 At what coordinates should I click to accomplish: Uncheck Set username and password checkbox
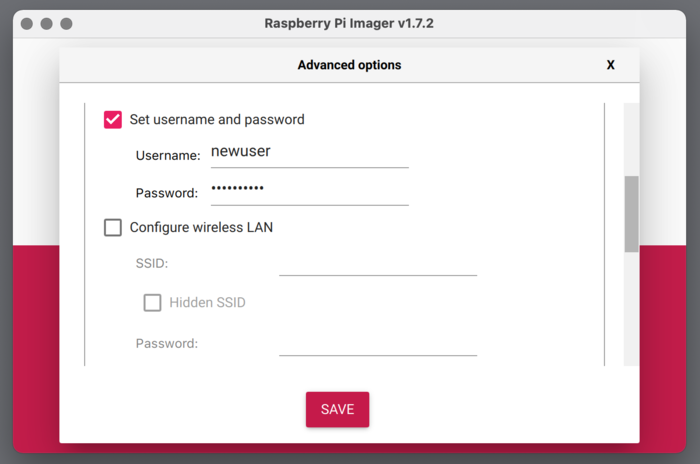[x=112, y=120]
